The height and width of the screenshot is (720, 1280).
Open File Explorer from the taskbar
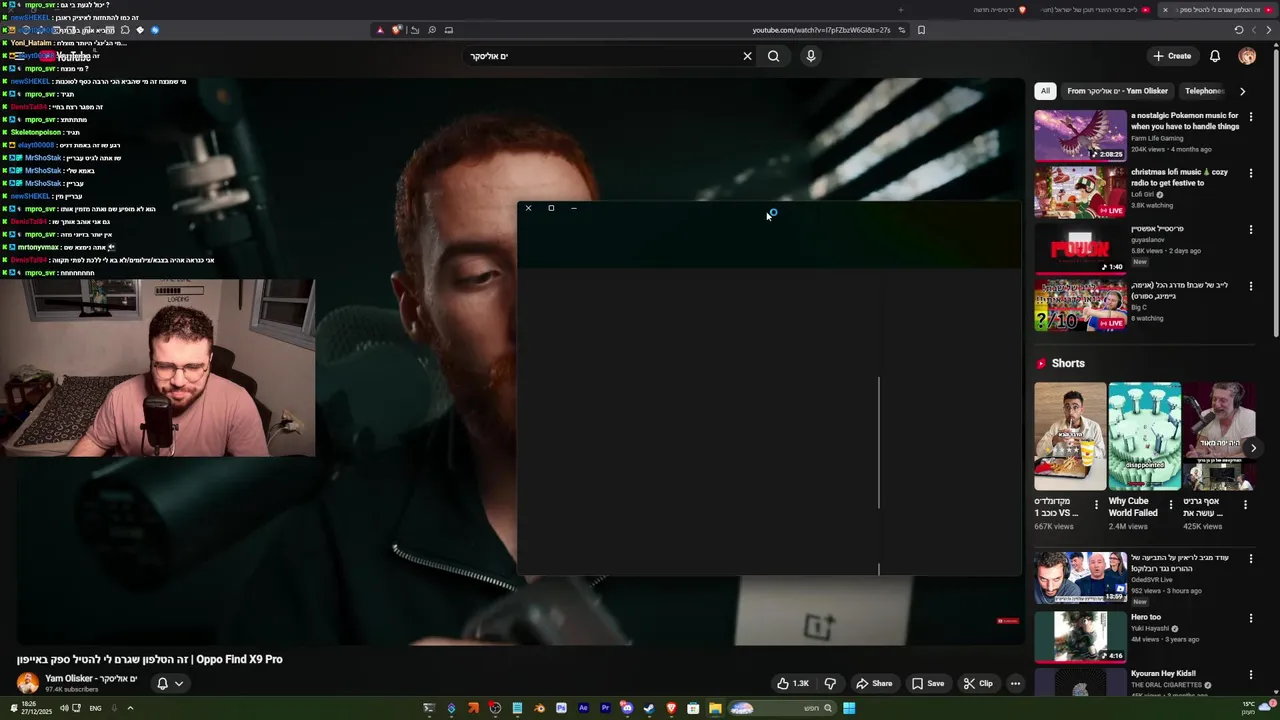[x=715, y=708]
